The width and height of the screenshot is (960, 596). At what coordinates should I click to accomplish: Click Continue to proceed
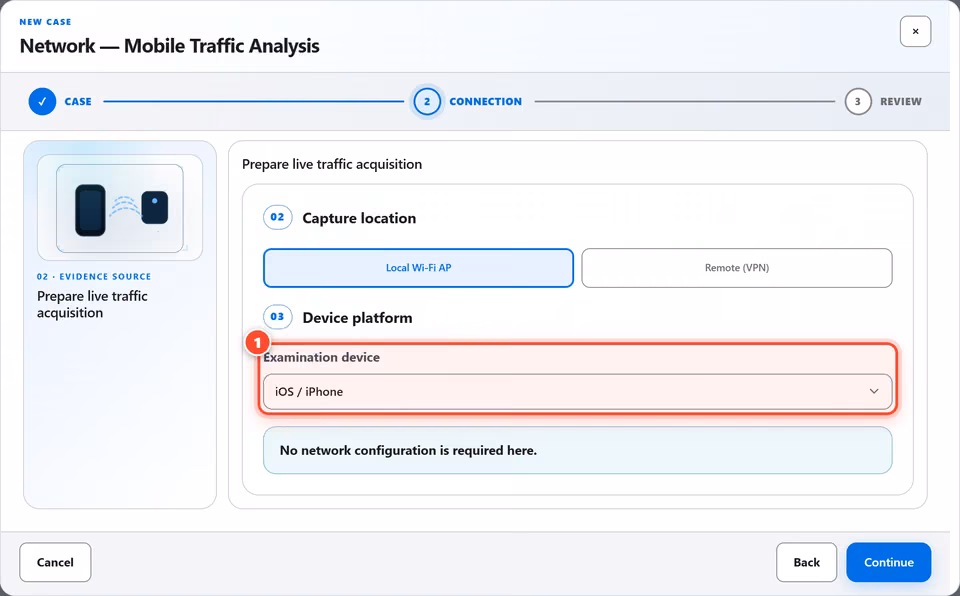[x=888, y=562]
